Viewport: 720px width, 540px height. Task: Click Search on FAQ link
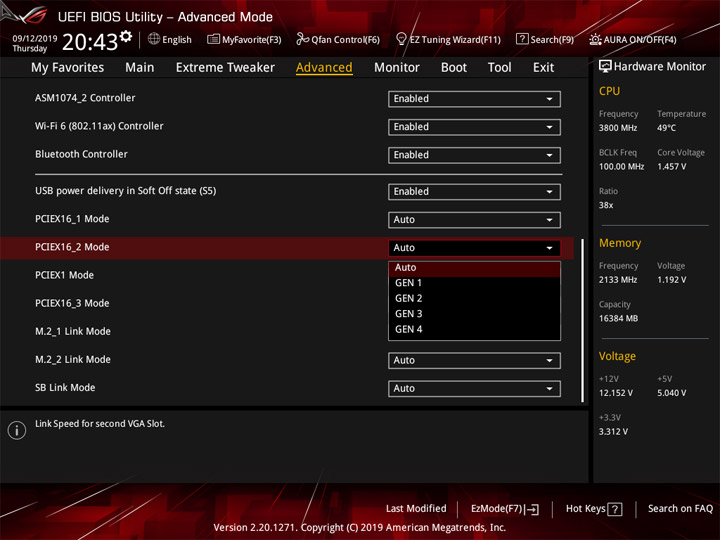680,508
